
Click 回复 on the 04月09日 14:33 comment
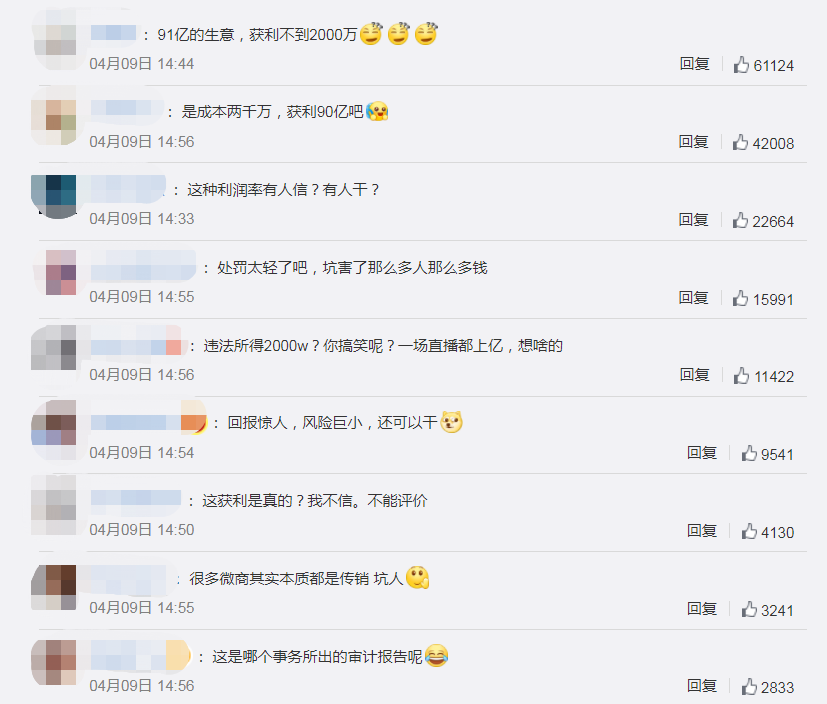[x=693, y=220]
